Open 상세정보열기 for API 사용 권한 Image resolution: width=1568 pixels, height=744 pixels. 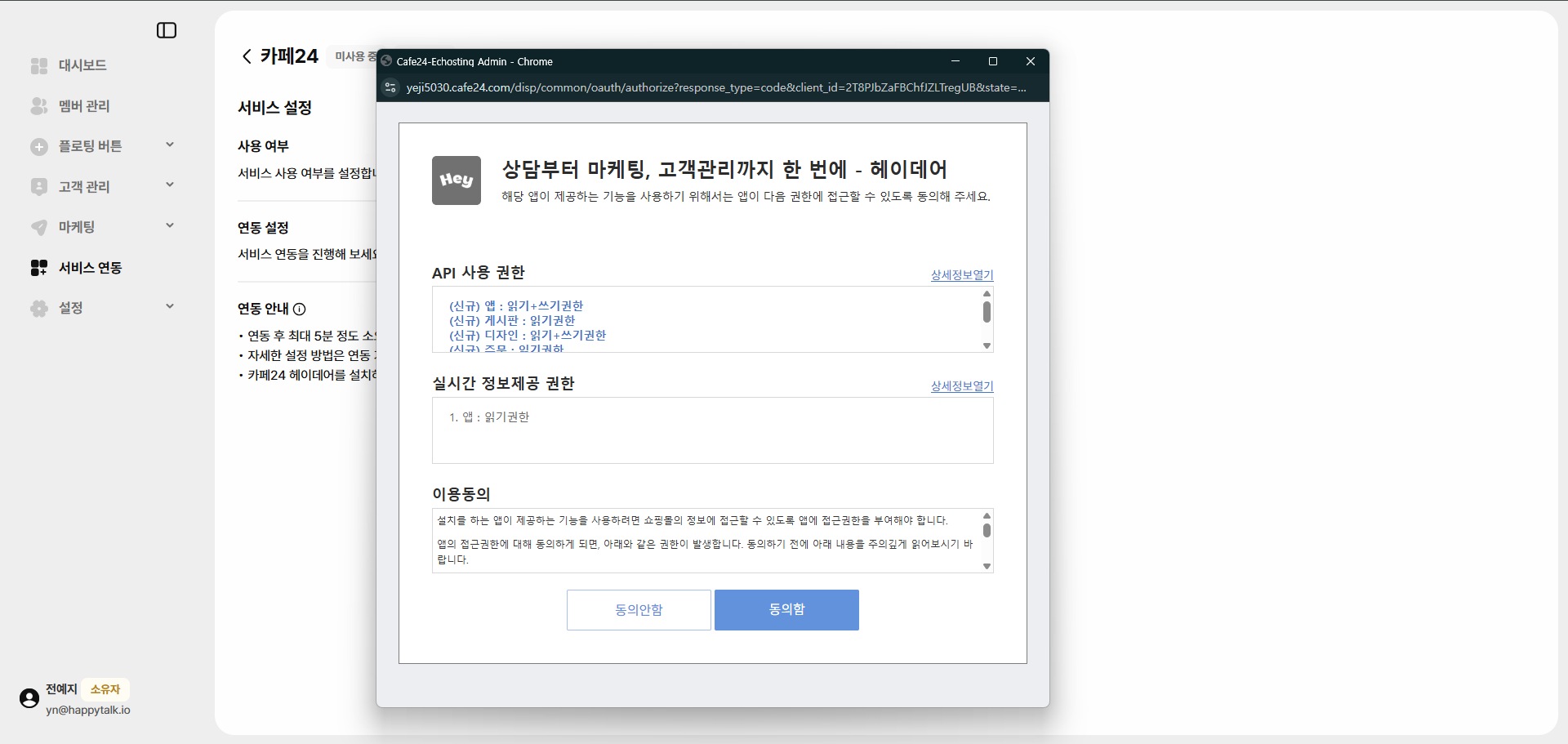pyautogui.click(x=962, y=275)
